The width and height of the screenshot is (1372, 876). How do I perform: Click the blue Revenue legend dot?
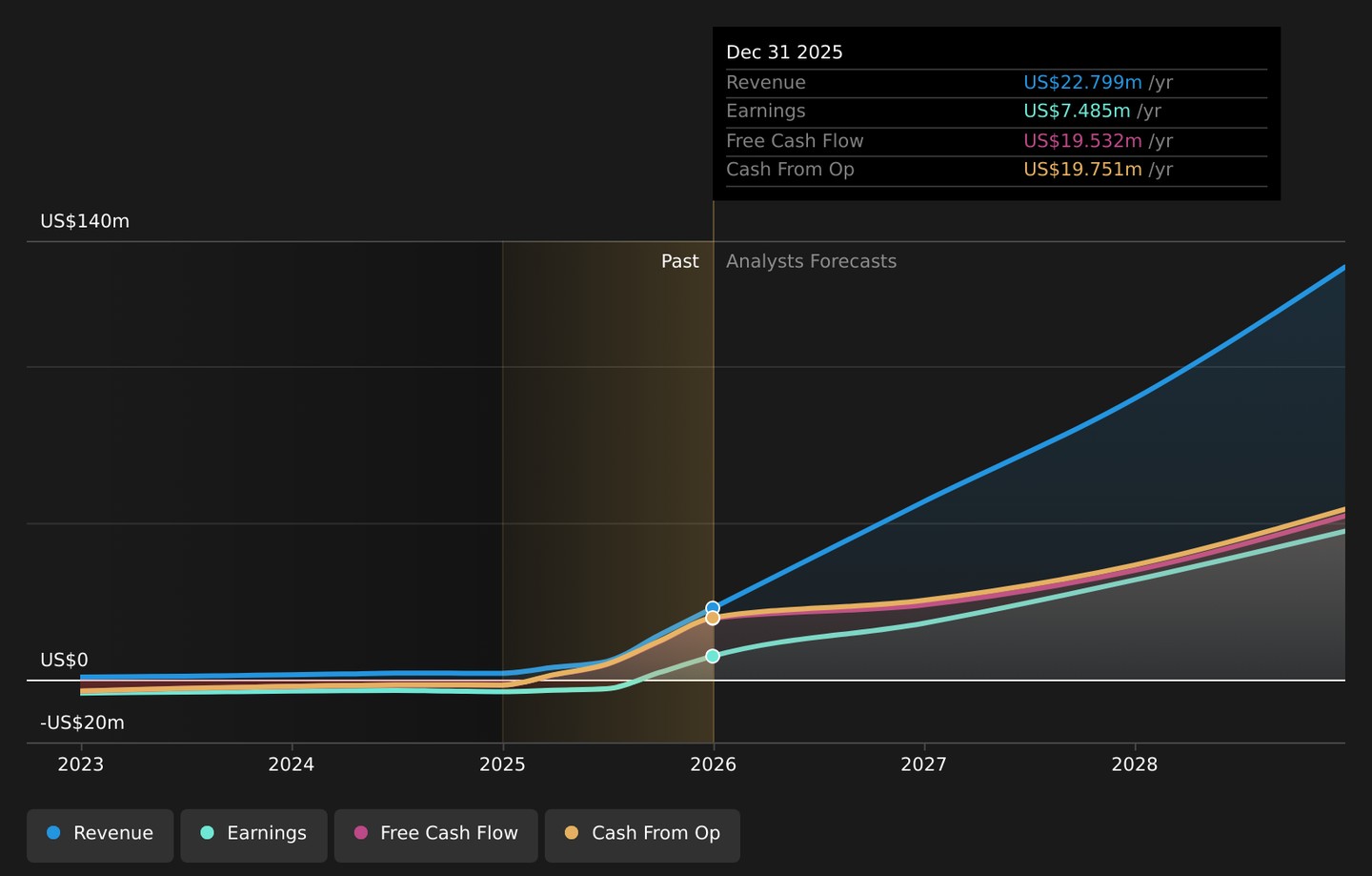click(53, 833)
